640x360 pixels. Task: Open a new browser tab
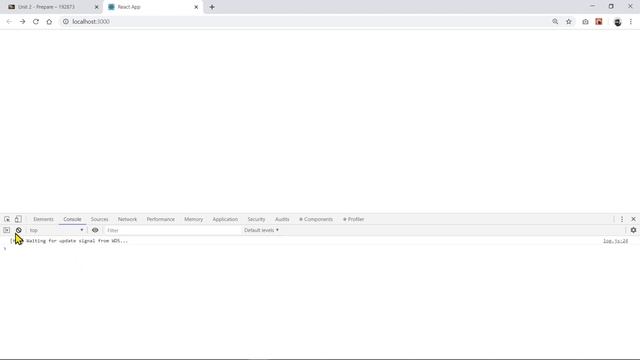click(212, 7)
